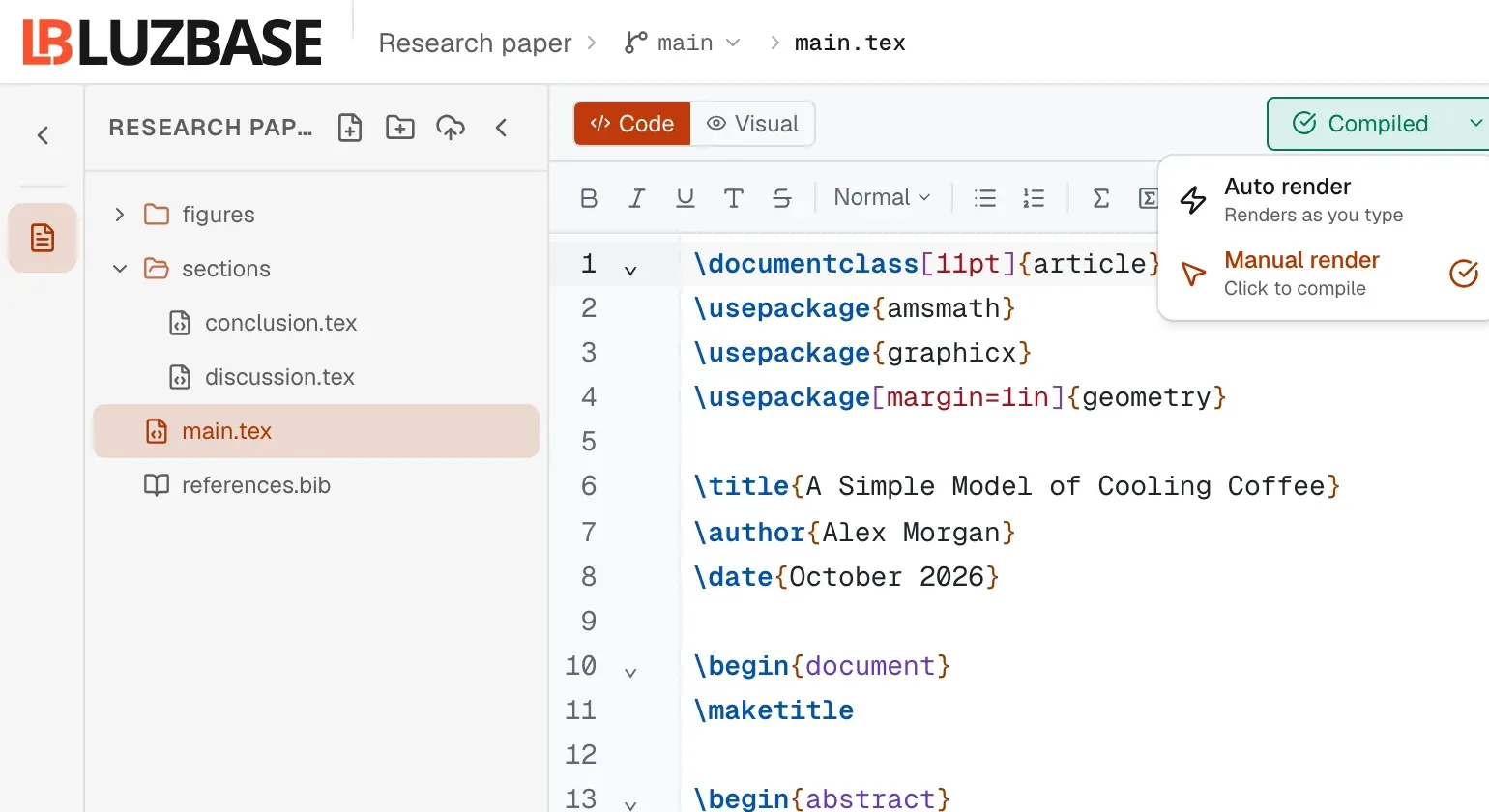
Task: Click the new folder icon in explorer
Action: pos(400,128)
